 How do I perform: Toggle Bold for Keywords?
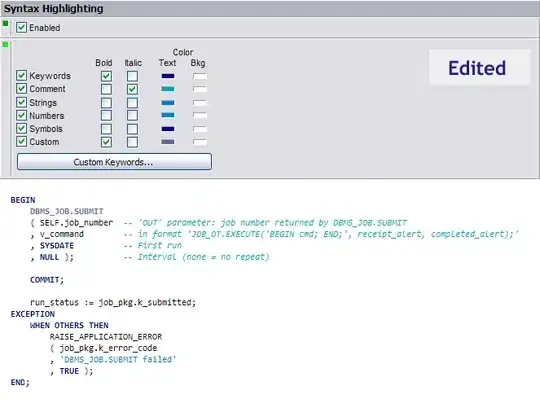click(x=106, y=76)
